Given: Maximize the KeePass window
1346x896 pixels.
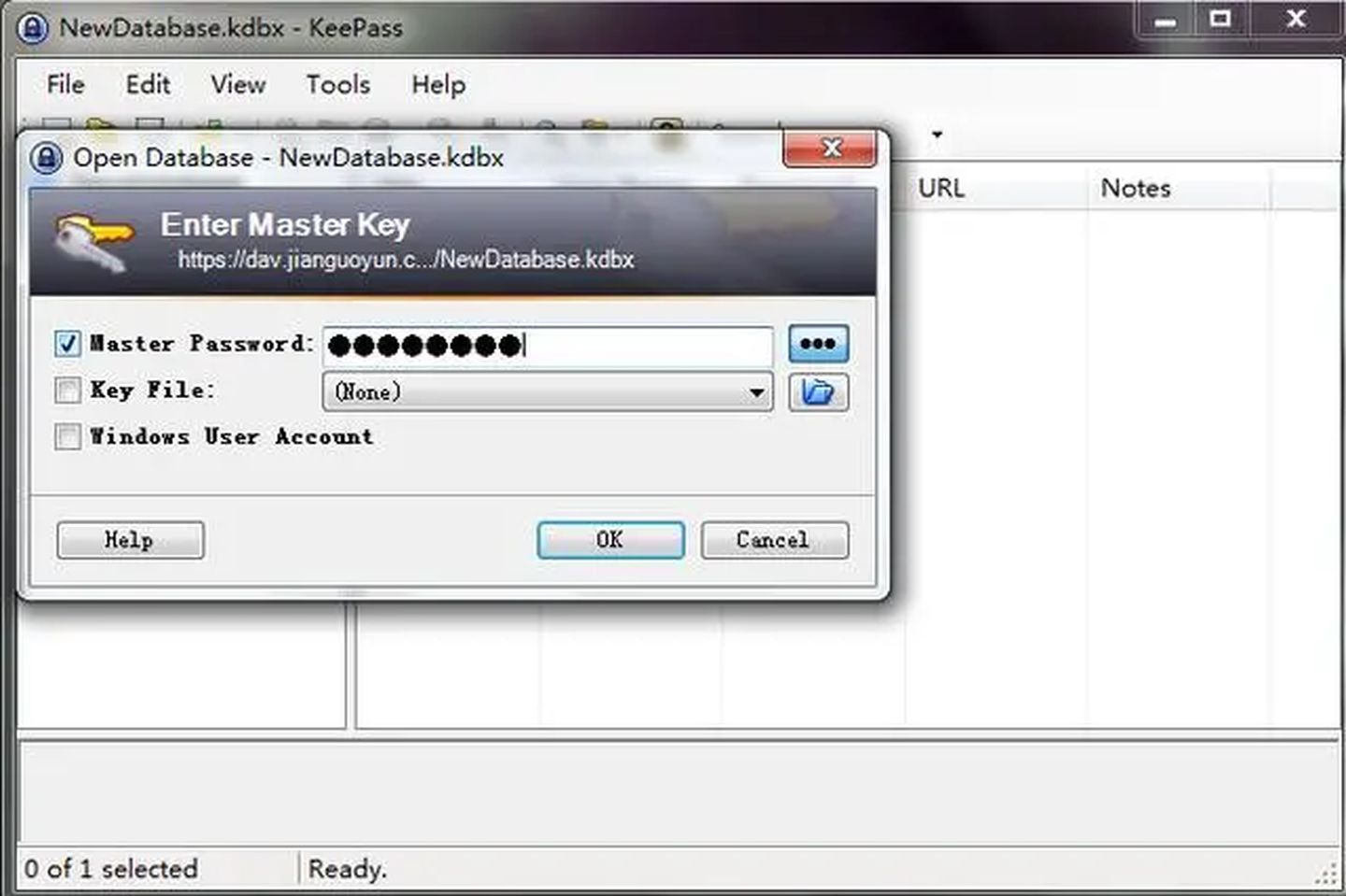Looking at the screenshot, I should coord(1220,20).
